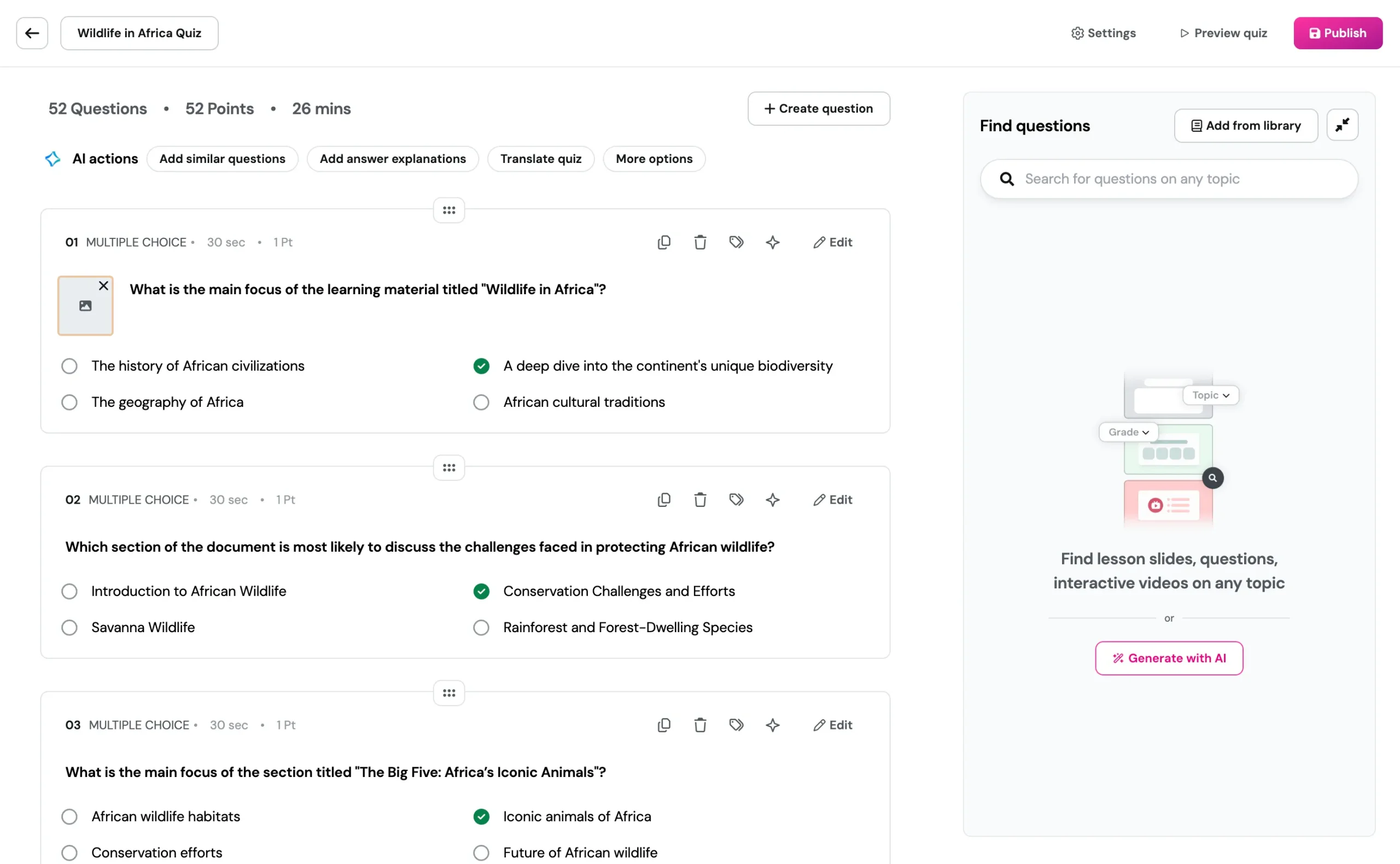The image size is (1400, 864).
Task: Click the AI actions sparkle icon
Action: click(52, 159)
